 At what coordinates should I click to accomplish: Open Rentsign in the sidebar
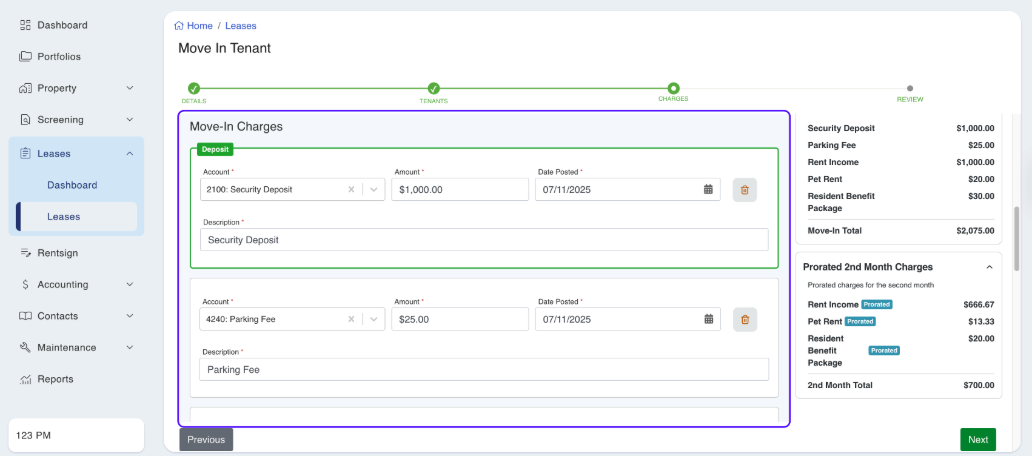click(60, 253)
